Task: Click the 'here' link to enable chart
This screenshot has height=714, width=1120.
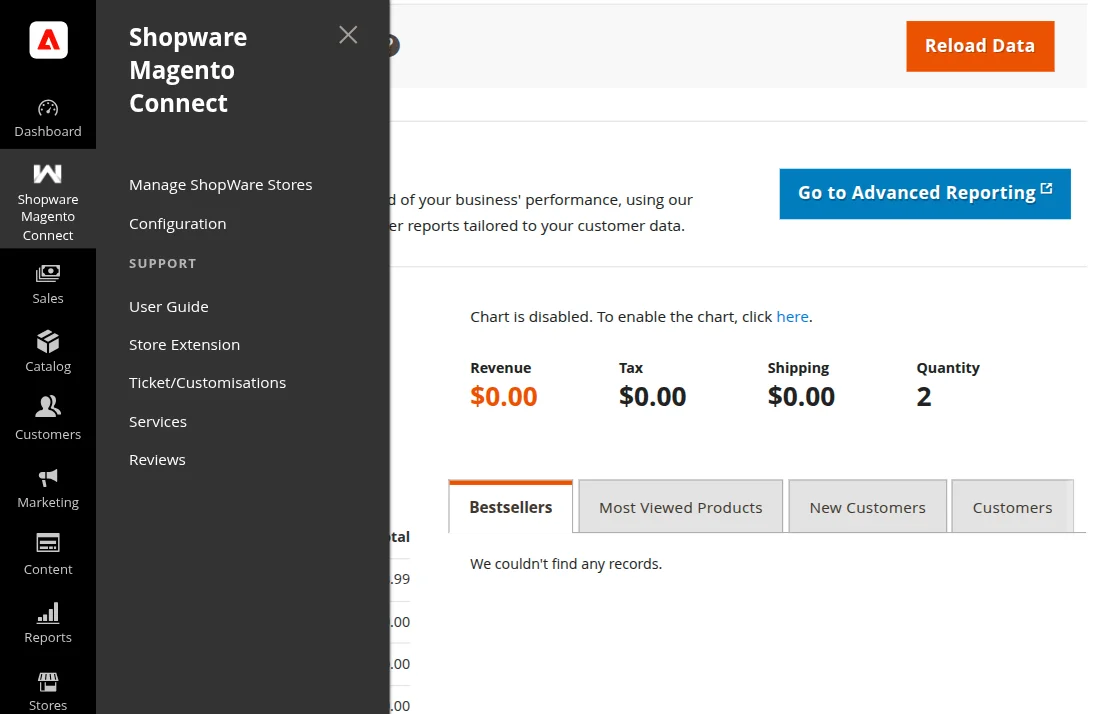Action: [x=792, y=317]
